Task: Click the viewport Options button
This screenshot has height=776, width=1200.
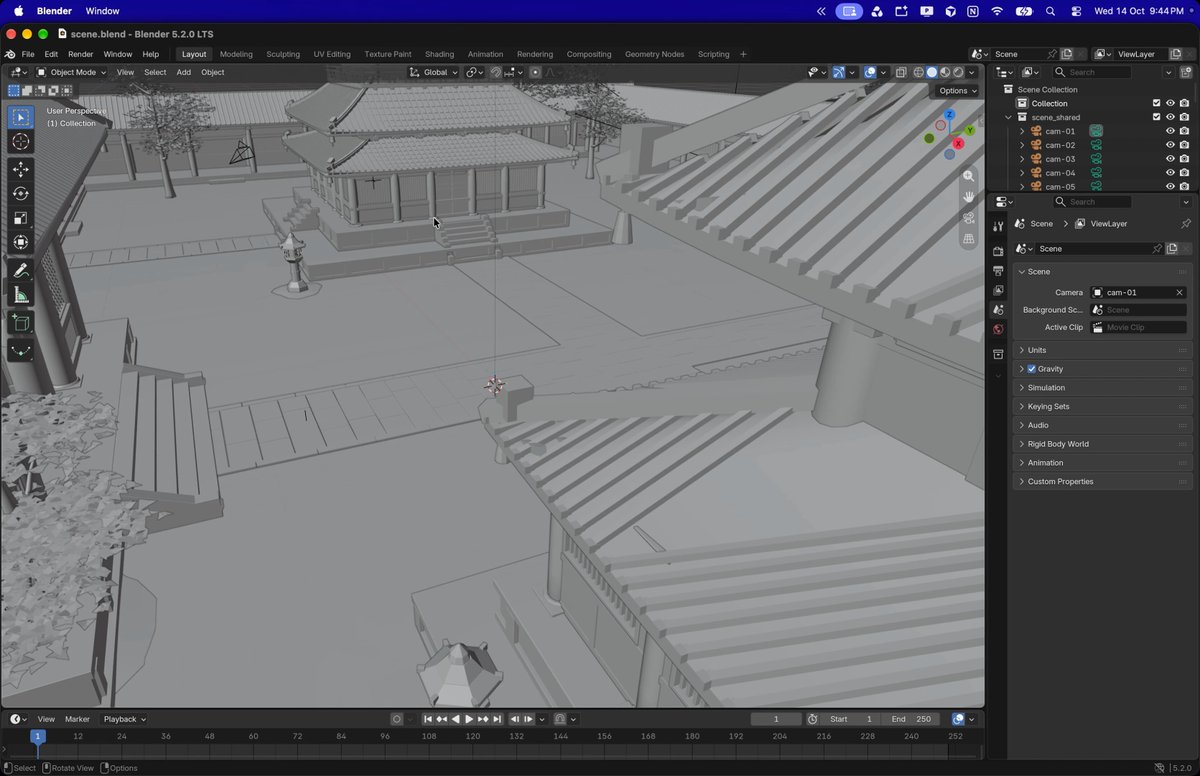Action: [x=957, y=90]
